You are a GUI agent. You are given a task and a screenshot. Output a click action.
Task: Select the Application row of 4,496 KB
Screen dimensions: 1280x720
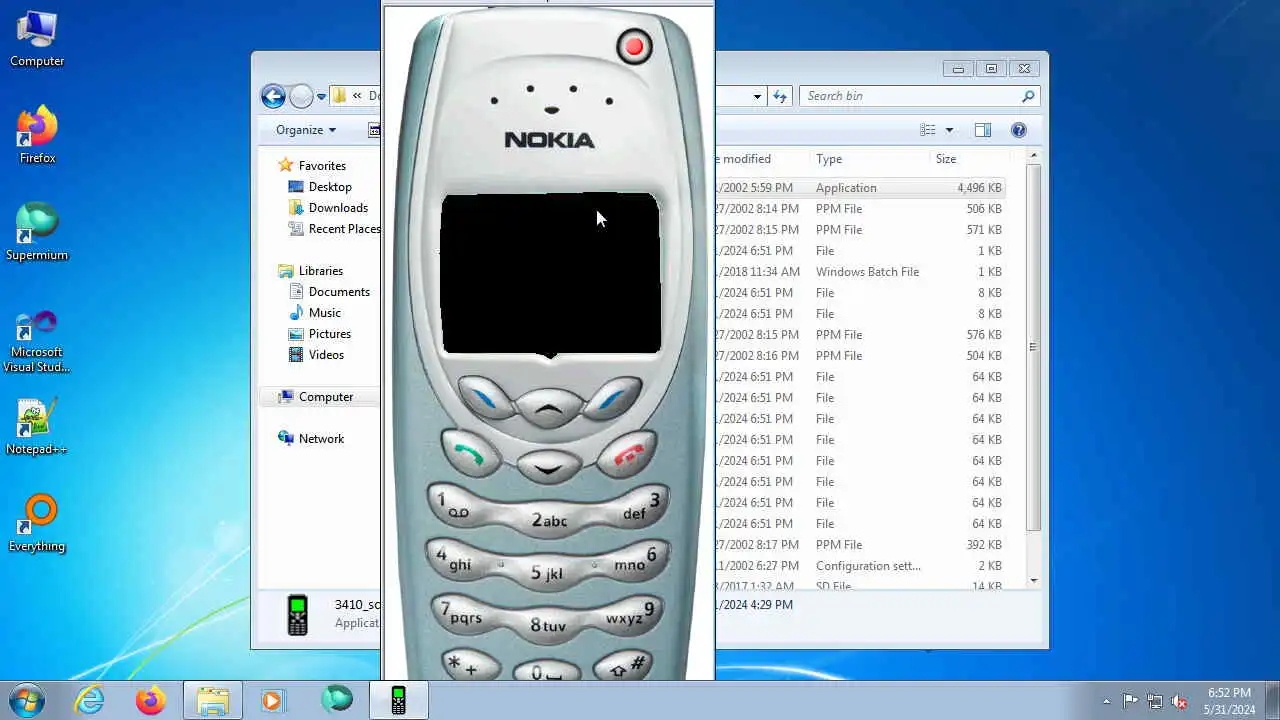[860, 188]
